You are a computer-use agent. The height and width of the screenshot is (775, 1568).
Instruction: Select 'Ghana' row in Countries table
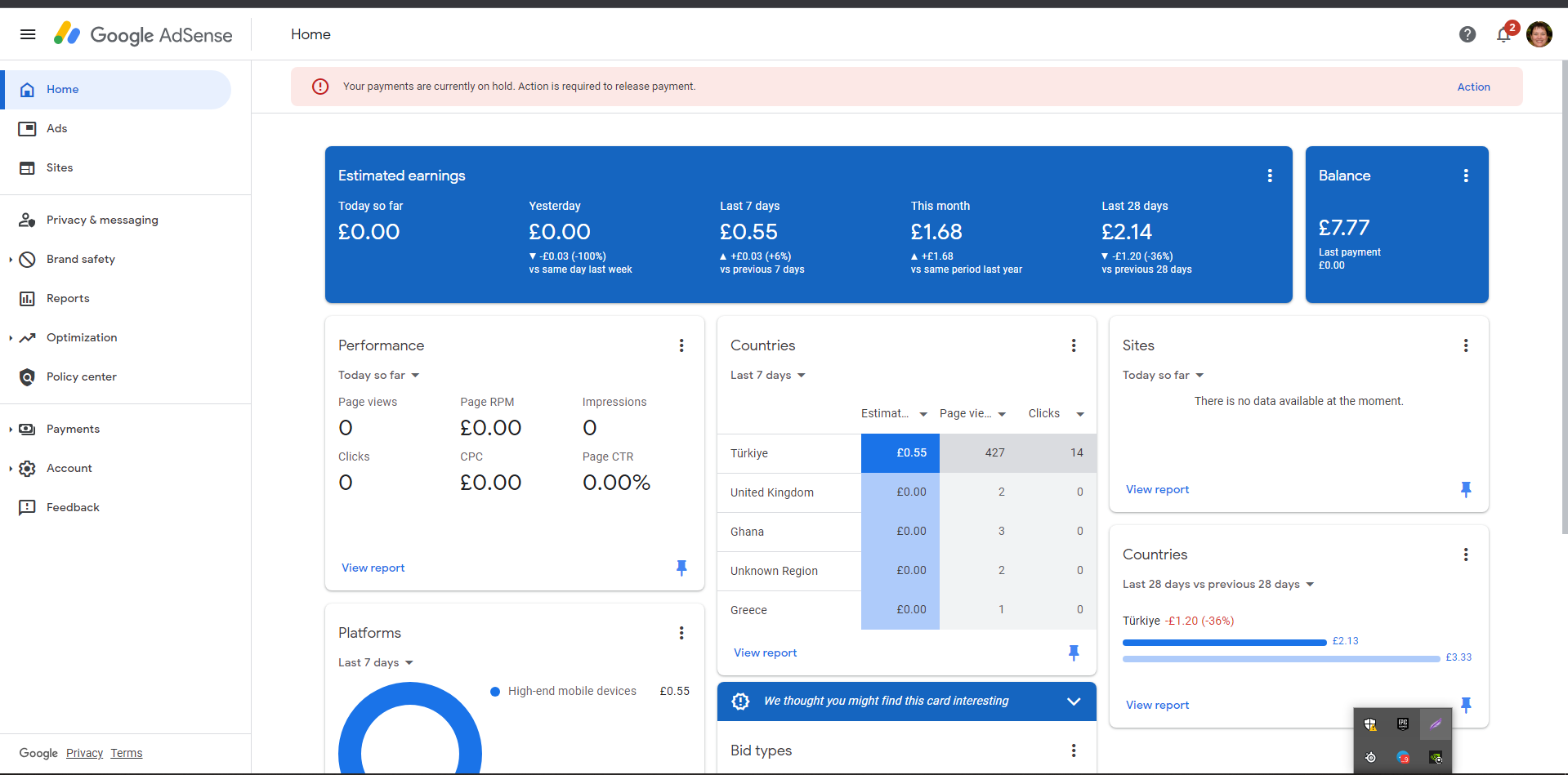(907, 532)
